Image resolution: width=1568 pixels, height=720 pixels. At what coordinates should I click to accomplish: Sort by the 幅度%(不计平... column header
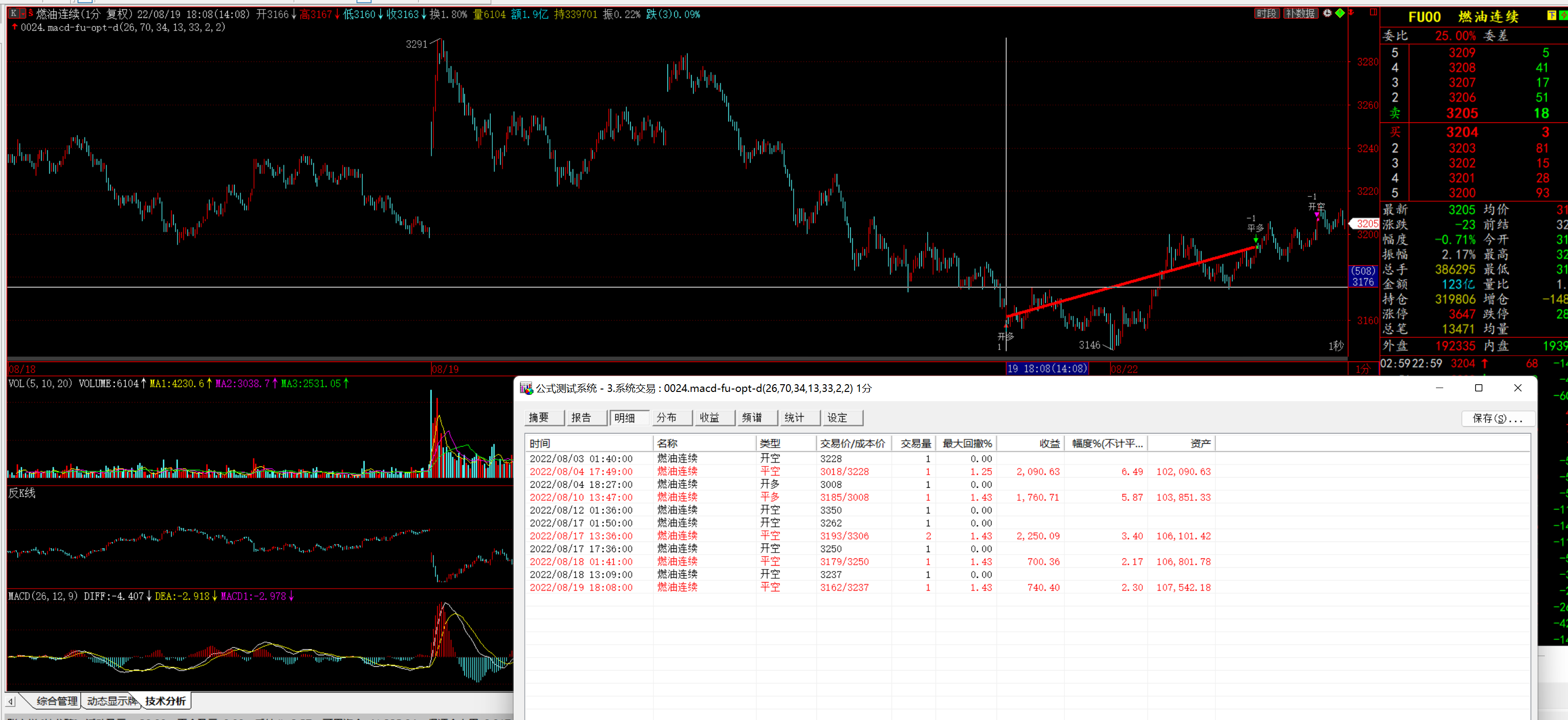pyautogui.click(x=1106, y=443)
